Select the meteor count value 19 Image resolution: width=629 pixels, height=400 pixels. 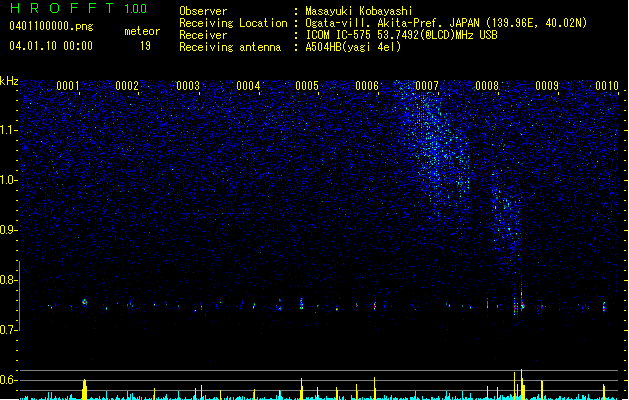(145, 46)
